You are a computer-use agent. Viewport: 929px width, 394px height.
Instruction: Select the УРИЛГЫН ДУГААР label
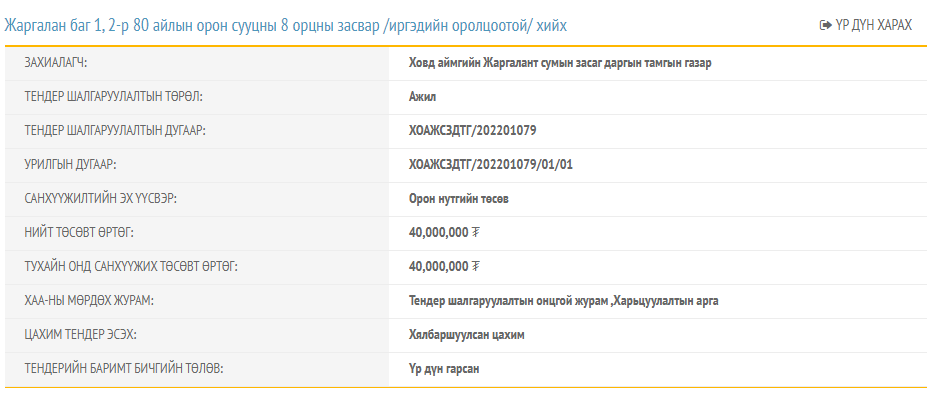(x=70, y=165)
